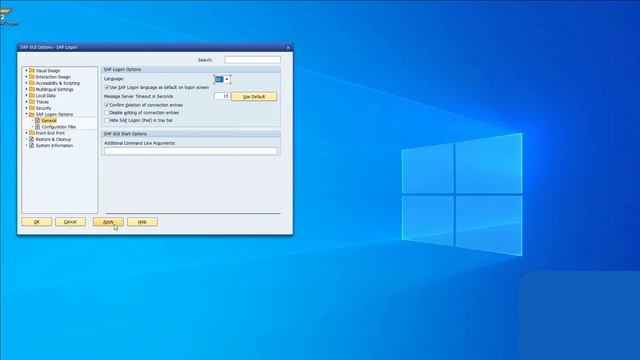Click the Interaction Design folder icon
640x360 pixels.
point(32,77)
